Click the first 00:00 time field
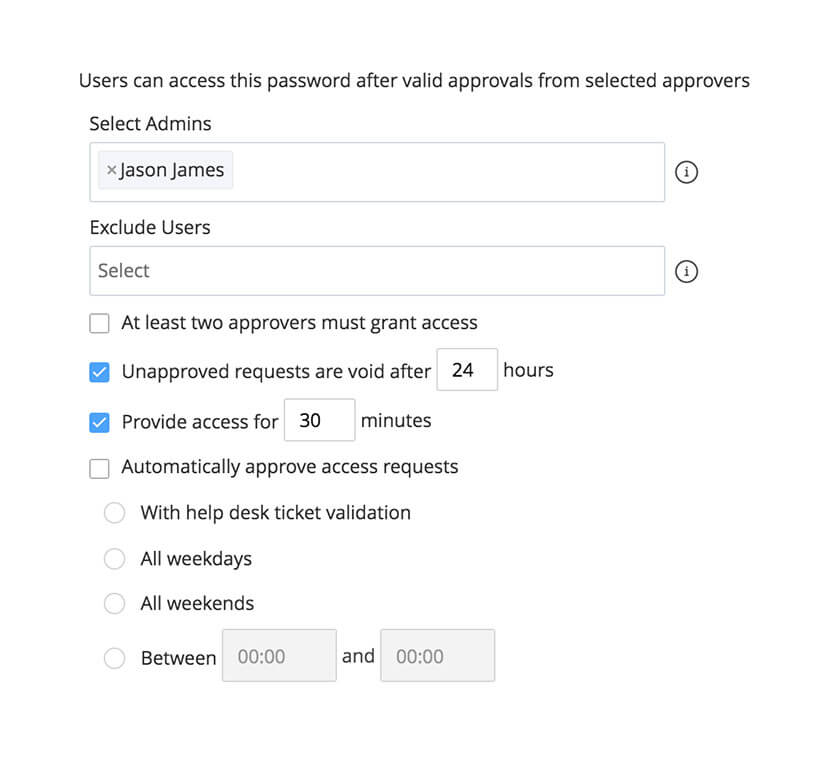 tap(279, 656)
